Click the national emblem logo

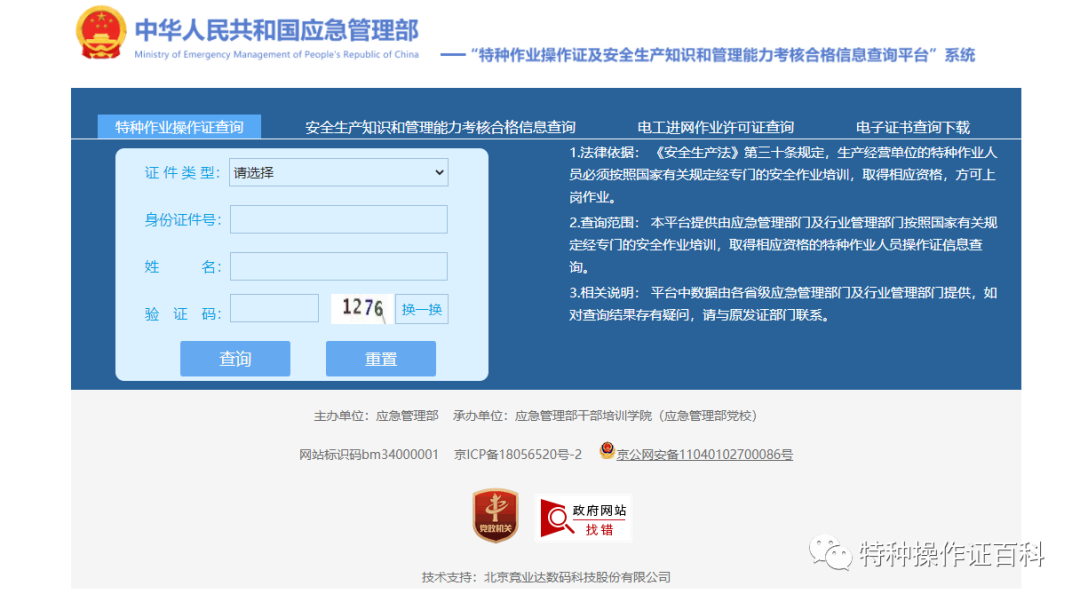[101, 33]
